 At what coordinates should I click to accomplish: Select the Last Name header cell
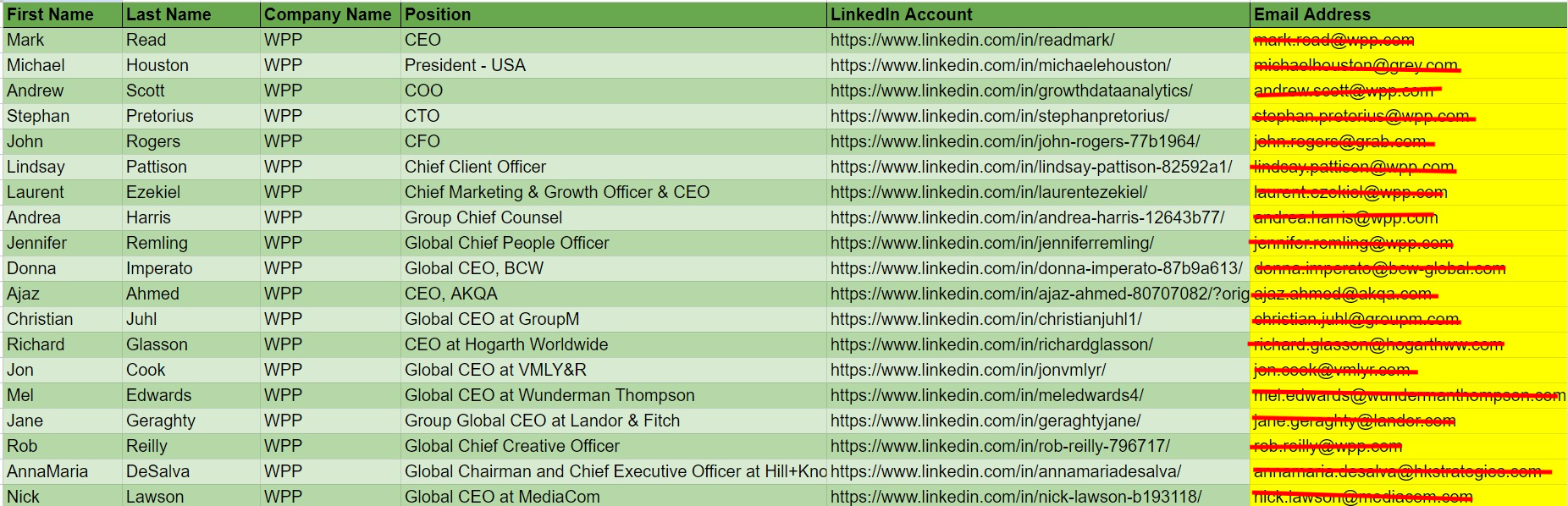click(x=168, y=14)
